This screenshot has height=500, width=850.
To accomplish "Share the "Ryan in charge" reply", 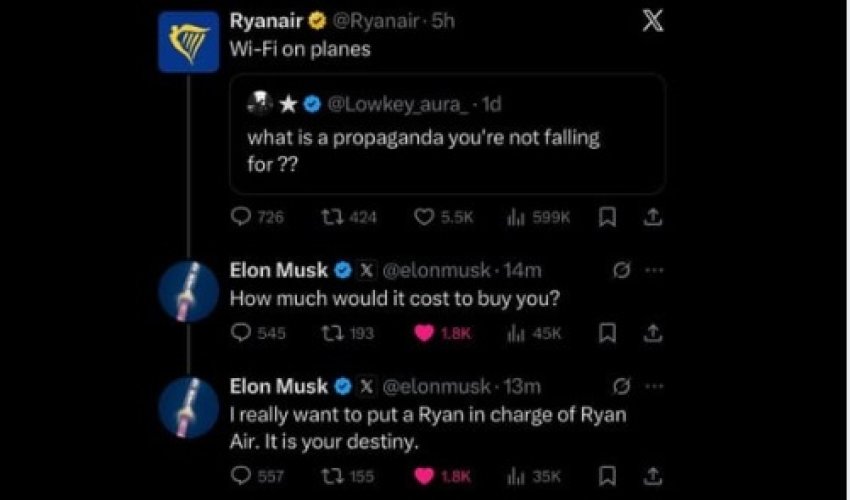I will [x=651, y=477].
